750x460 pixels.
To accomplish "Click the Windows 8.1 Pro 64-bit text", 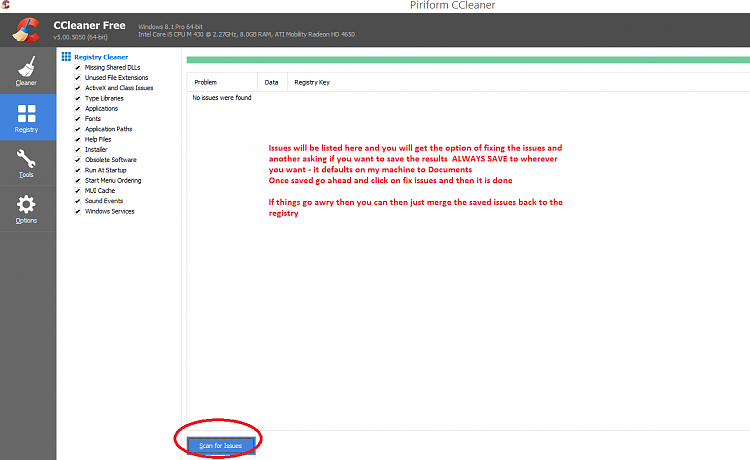I will pyautogui.click(x=170, y=27).
